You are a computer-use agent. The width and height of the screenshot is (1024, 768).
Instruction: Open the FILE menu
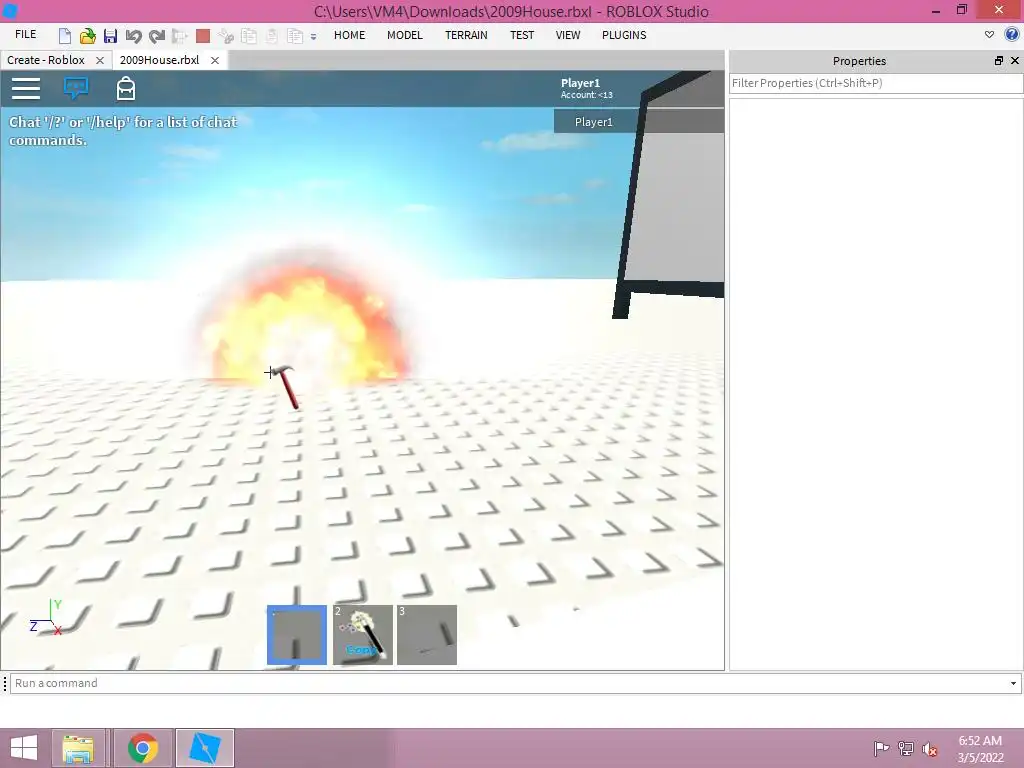(x=25, y=35)
